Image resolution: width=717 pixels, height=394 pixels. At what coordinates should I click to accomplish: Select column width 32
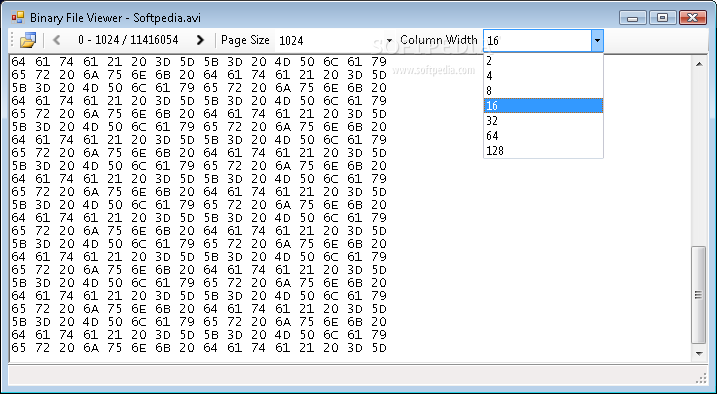click(x=543, y=121)
